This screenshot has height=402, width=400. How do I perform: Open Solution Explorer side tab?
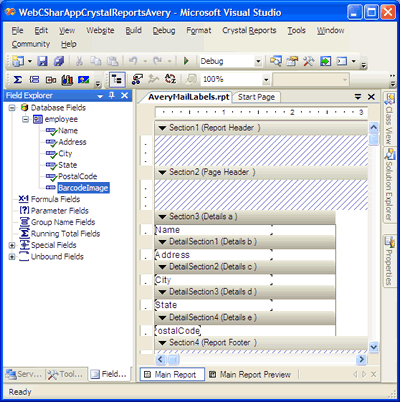[x=389, y=185]
